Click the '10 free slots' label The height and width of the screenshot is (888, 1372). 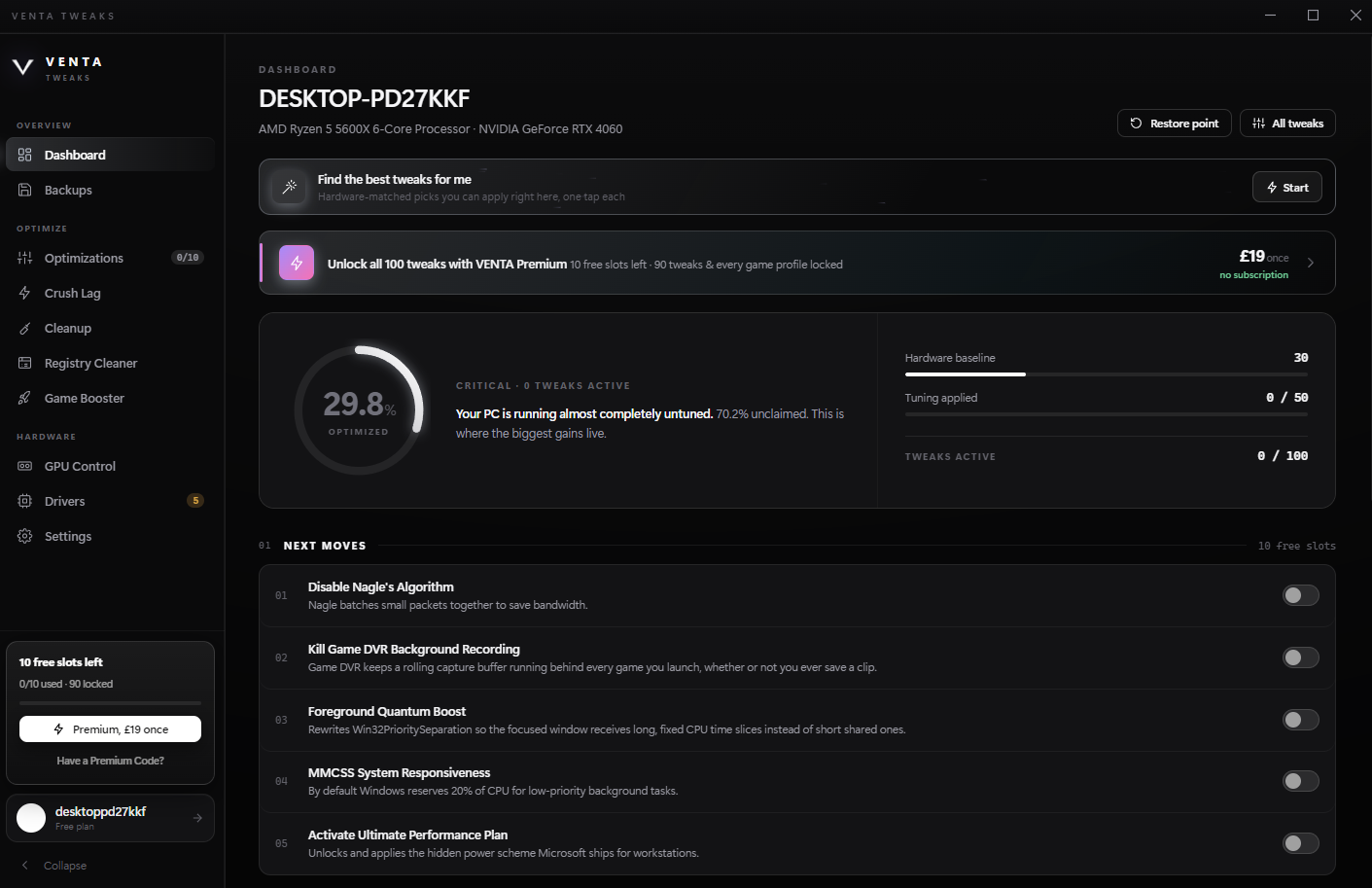(x=1297, y=546)
